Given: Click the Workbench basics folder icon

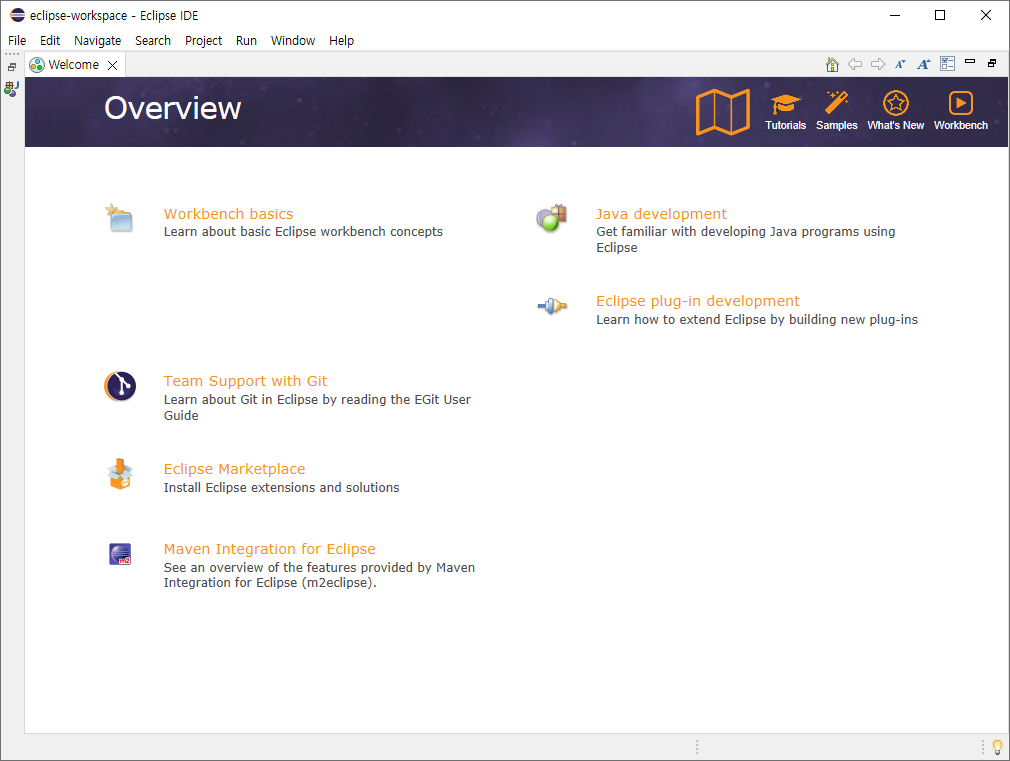Looking at the screenshot, I should [x=119, y=218].
